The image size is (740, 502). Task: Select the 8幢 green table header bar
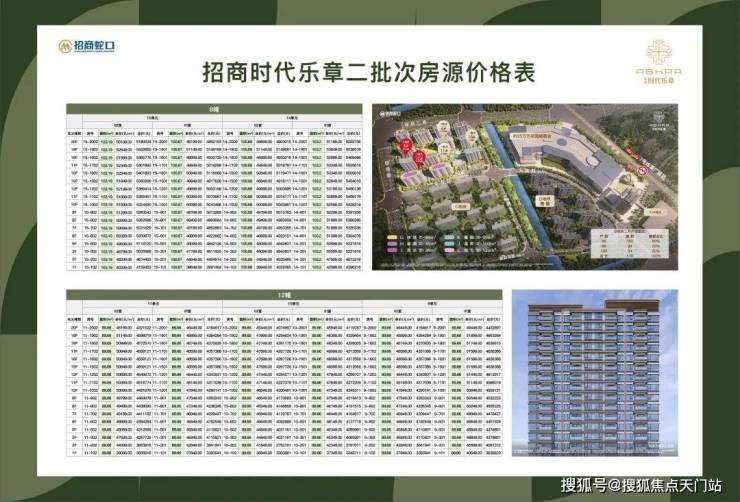tap(214, 109)
